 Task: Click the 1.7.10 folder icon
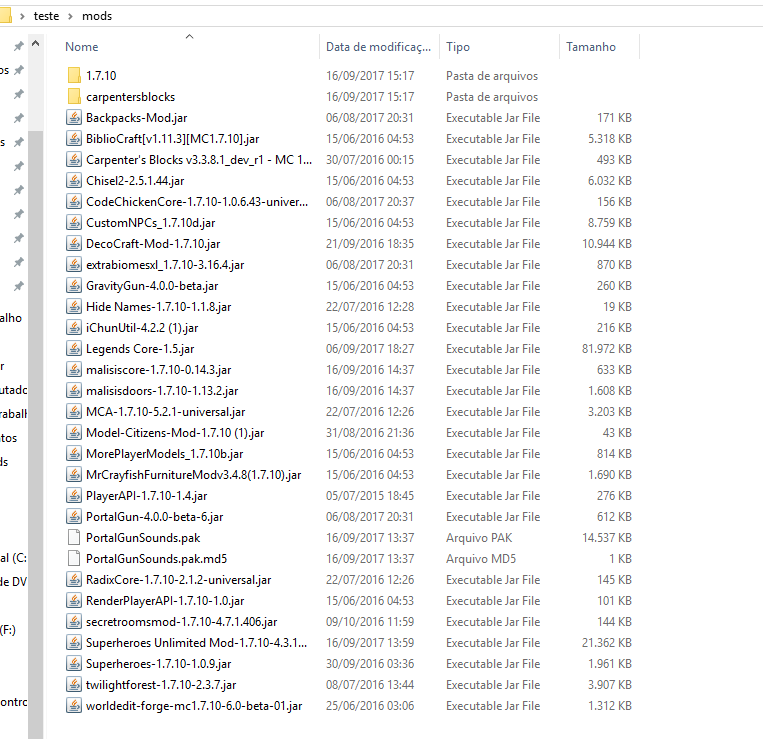coord(74,75)
